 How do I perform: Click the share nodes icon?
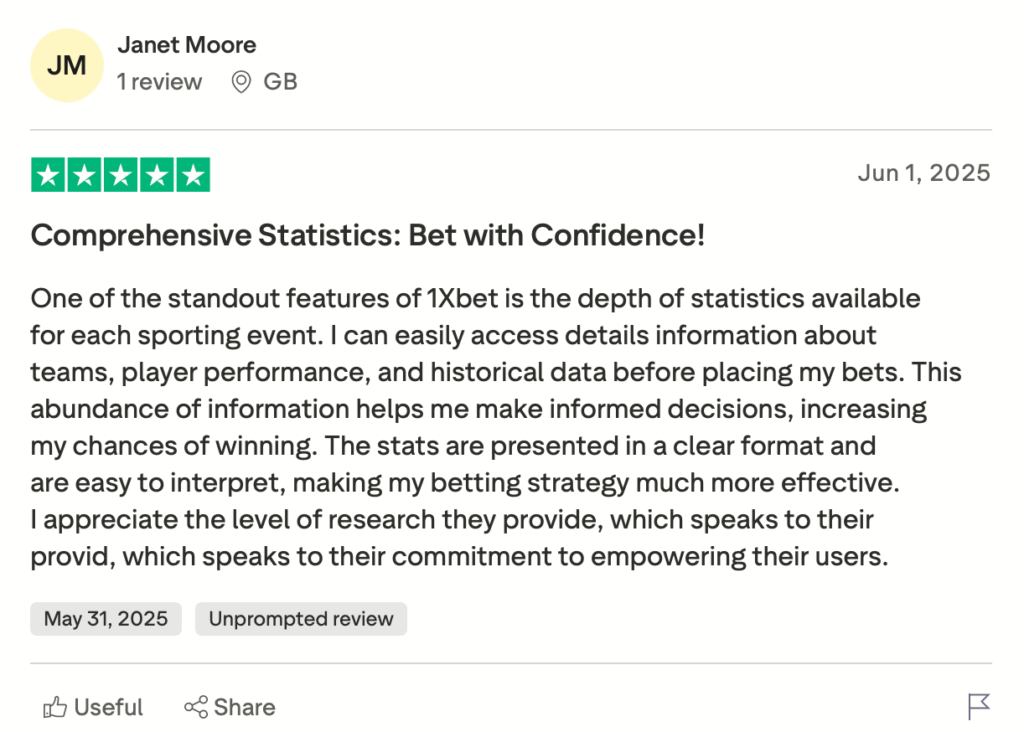pyautogui.click(x=196, y=707)
